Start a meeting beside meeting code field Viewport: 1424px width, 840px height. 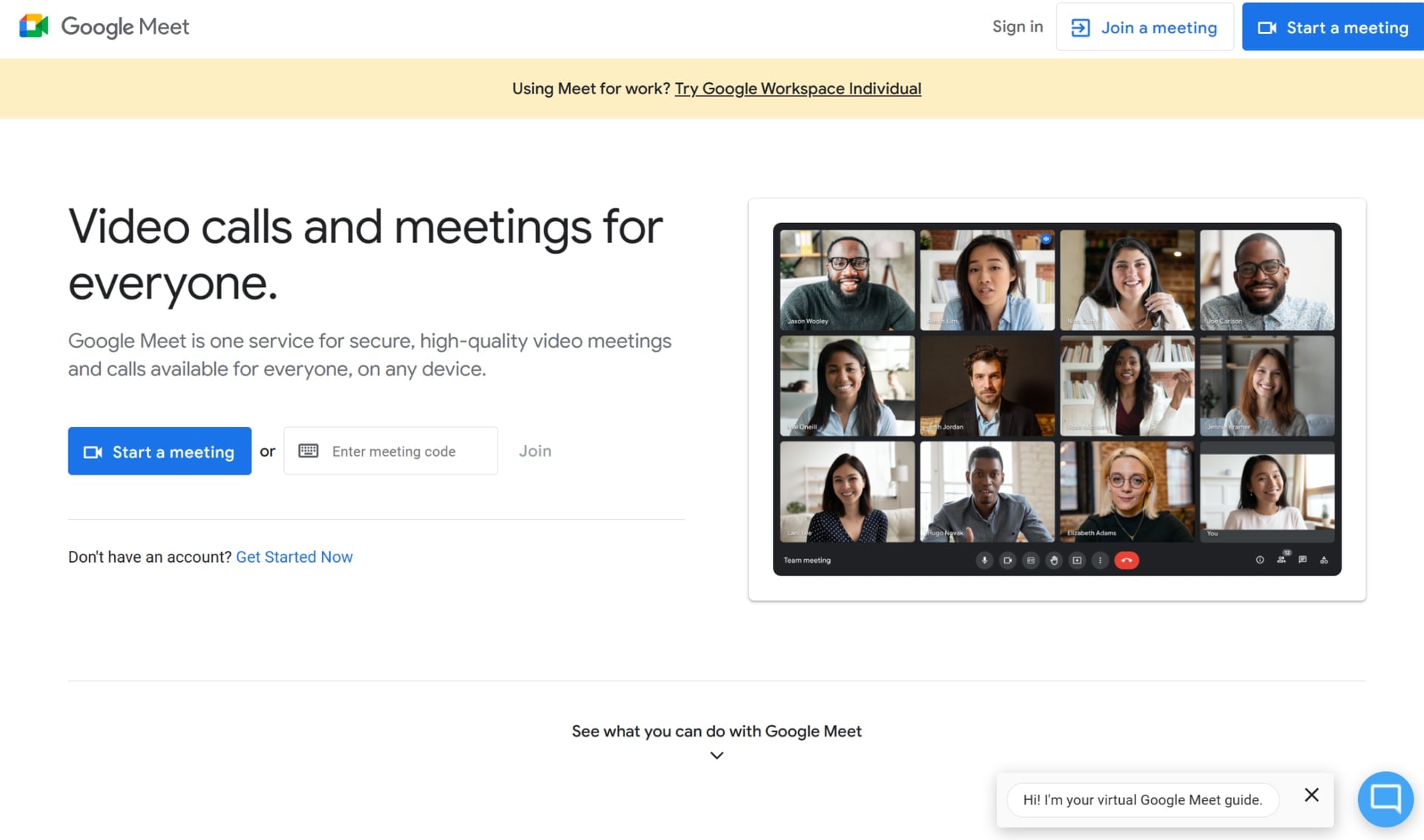tap(159, 452)
